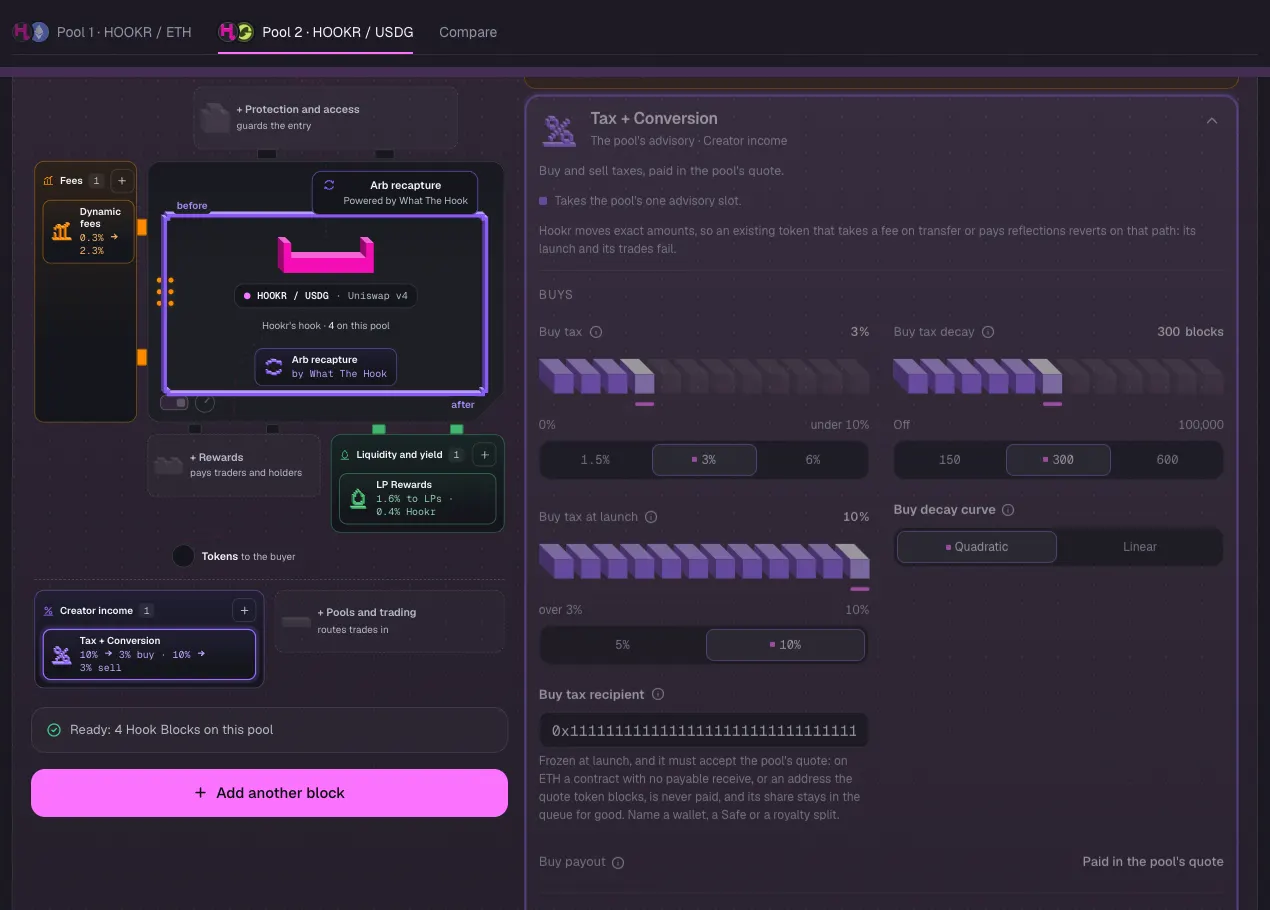The height and width of the screenshot is (910, 1270).
Task: Switch to Pool 2 · HOOKR / USDG tab
Action: (x=315, y=32)
